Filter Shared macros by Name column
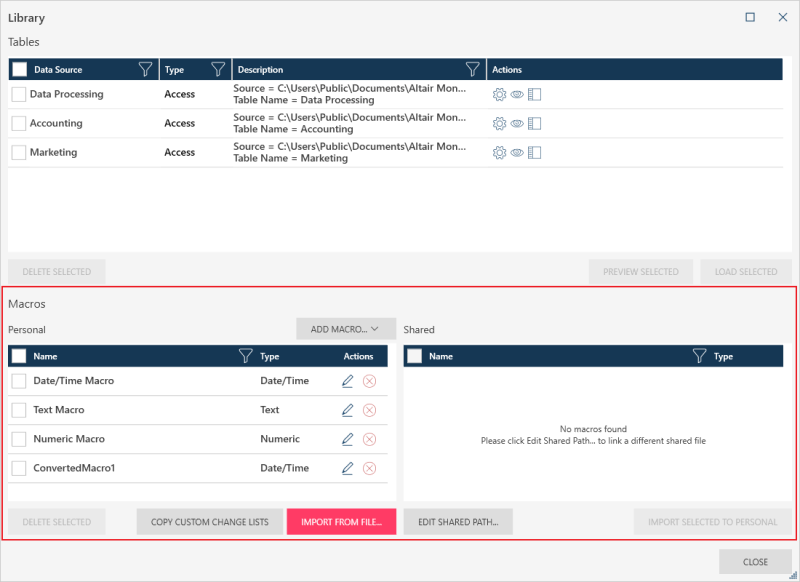 click(x=701, y=356)
